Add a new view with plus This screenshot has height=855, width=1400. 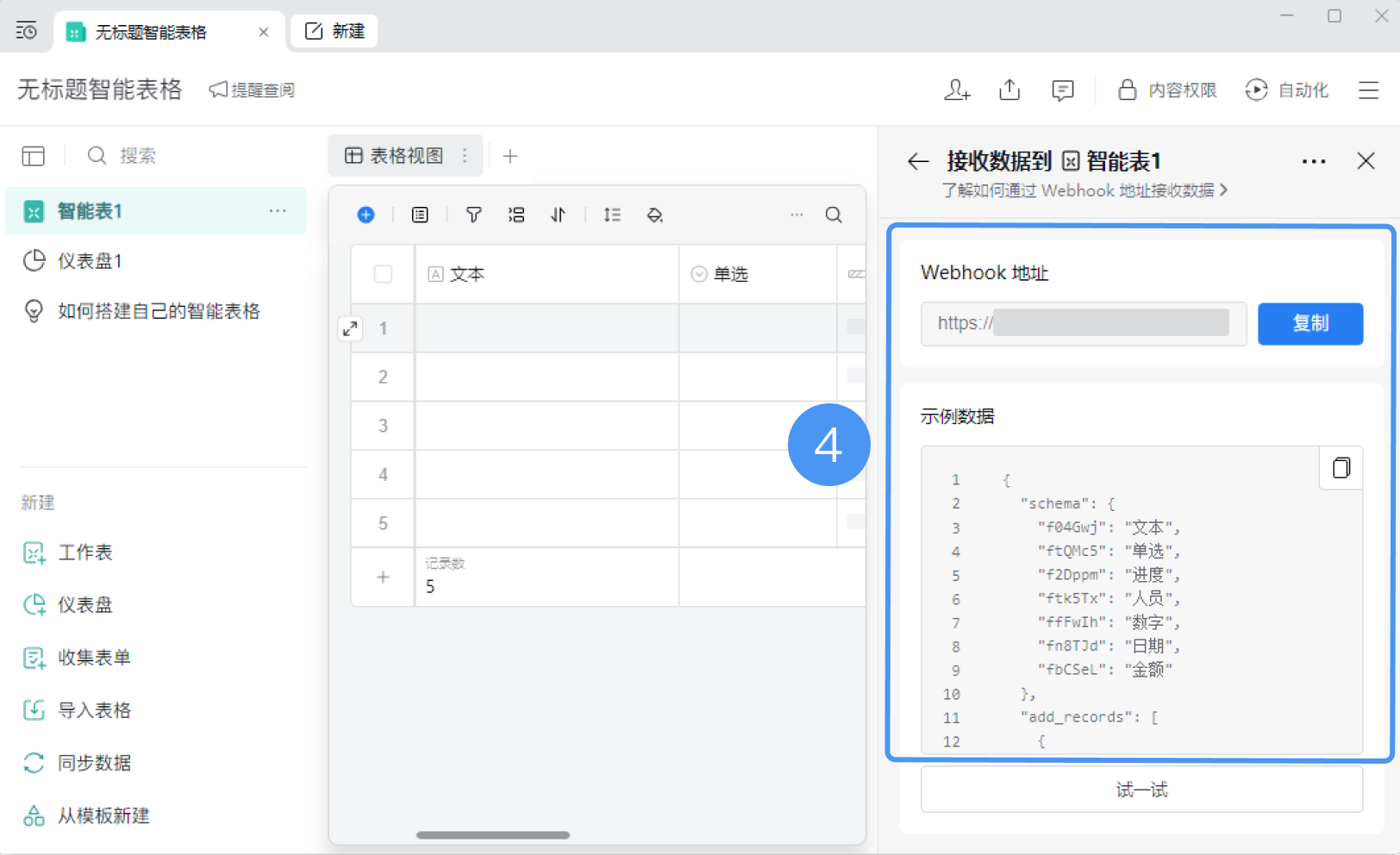(x=510, y=156)
